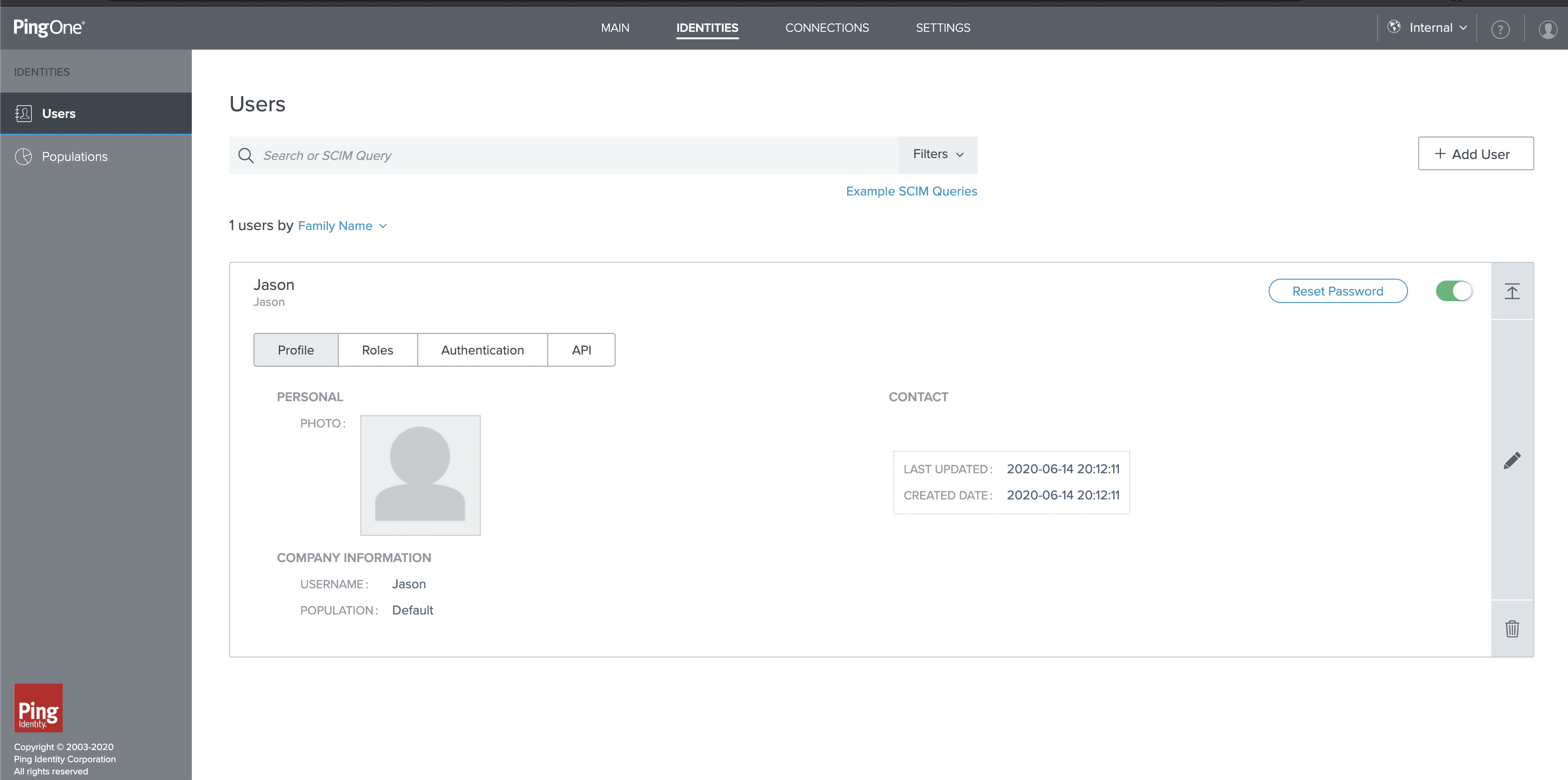Delete the user via trash icon
This screenshot has width=1568, height=780.
1513,629
